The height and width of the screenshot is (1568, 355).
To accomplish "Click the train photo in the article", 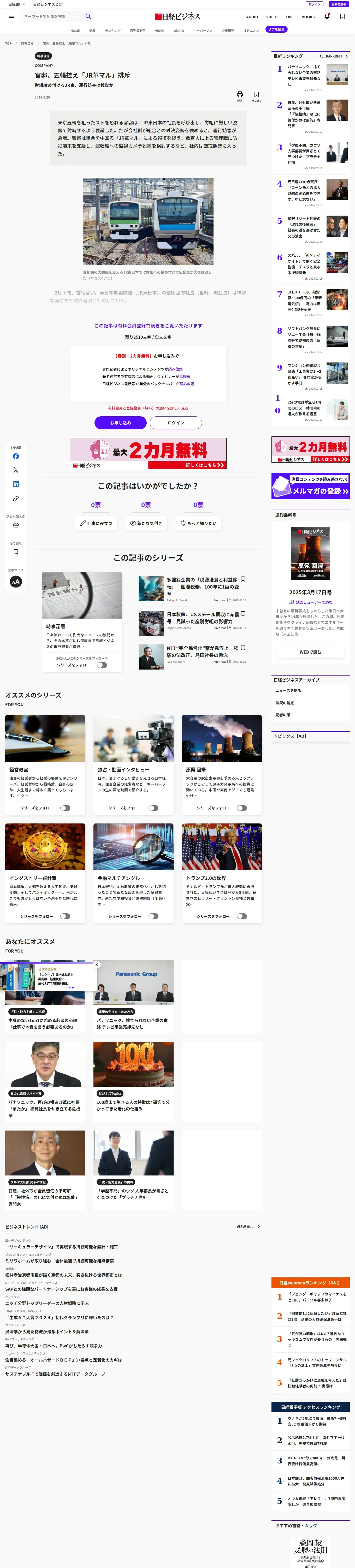I will 148,222.
